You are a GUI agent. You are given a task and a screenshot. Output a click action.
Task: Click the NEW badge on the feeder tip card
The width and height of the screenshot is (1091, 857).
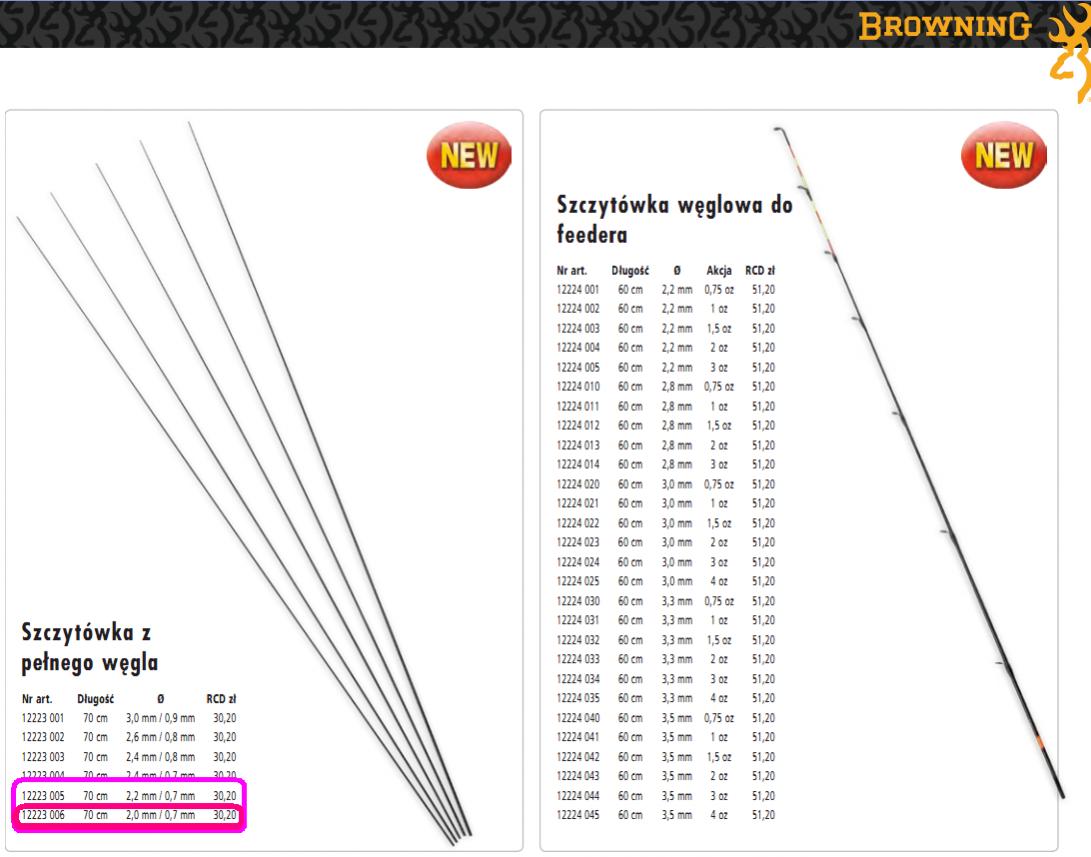[x=1003, y=155]
